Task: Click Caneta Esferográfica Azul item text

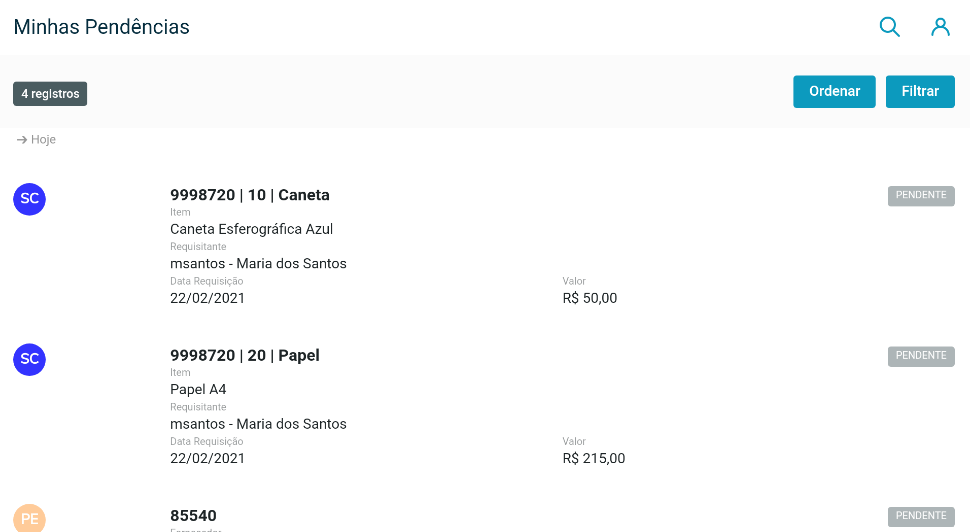Action: click(251, 229)
